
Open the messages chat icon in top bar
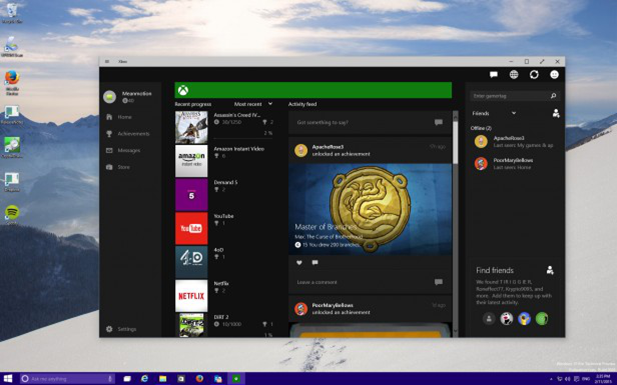coord(493,74)
